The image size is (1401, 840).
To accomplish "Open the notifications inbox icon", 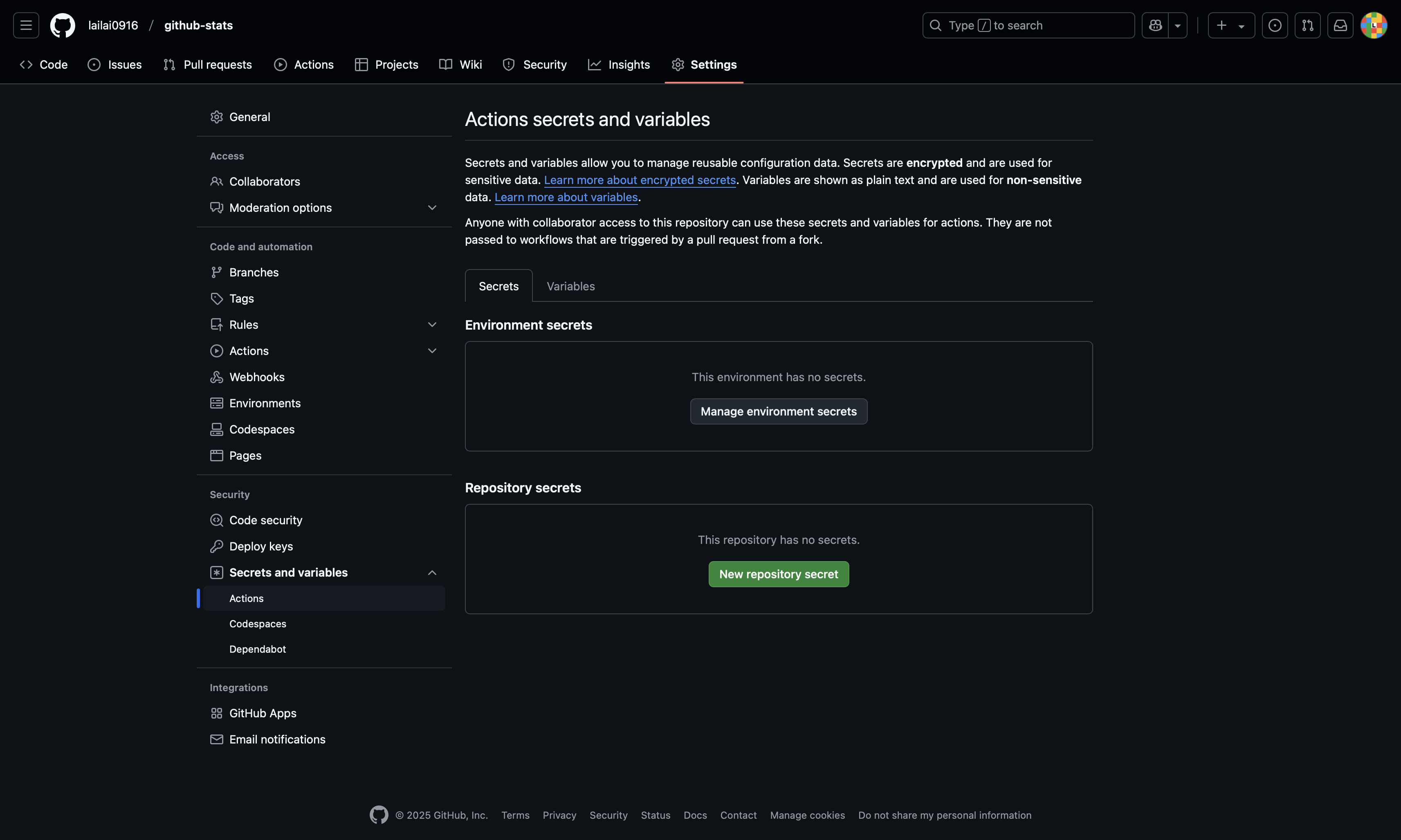I will [x=1340, y=25].
